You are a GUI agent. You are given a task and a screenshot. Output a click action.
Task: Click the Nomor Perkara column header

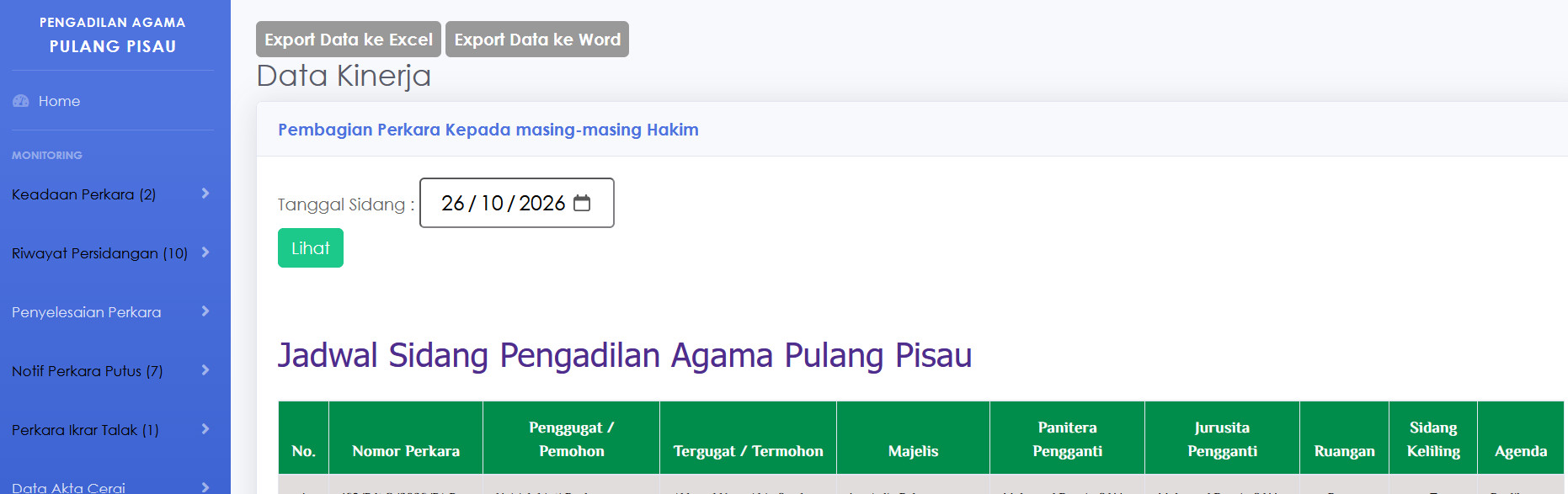(406, 438)
